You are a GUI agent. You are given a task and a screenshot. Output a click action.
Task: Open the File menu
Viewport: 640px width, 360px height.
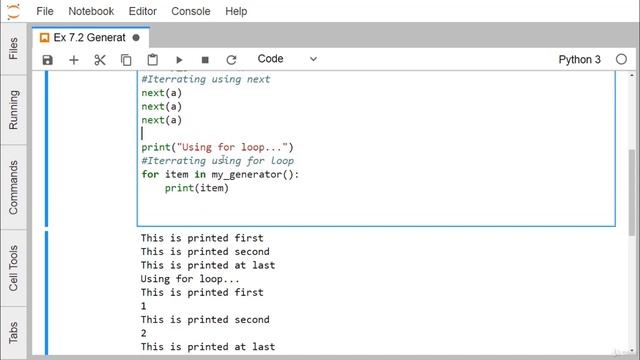(44, 11)
